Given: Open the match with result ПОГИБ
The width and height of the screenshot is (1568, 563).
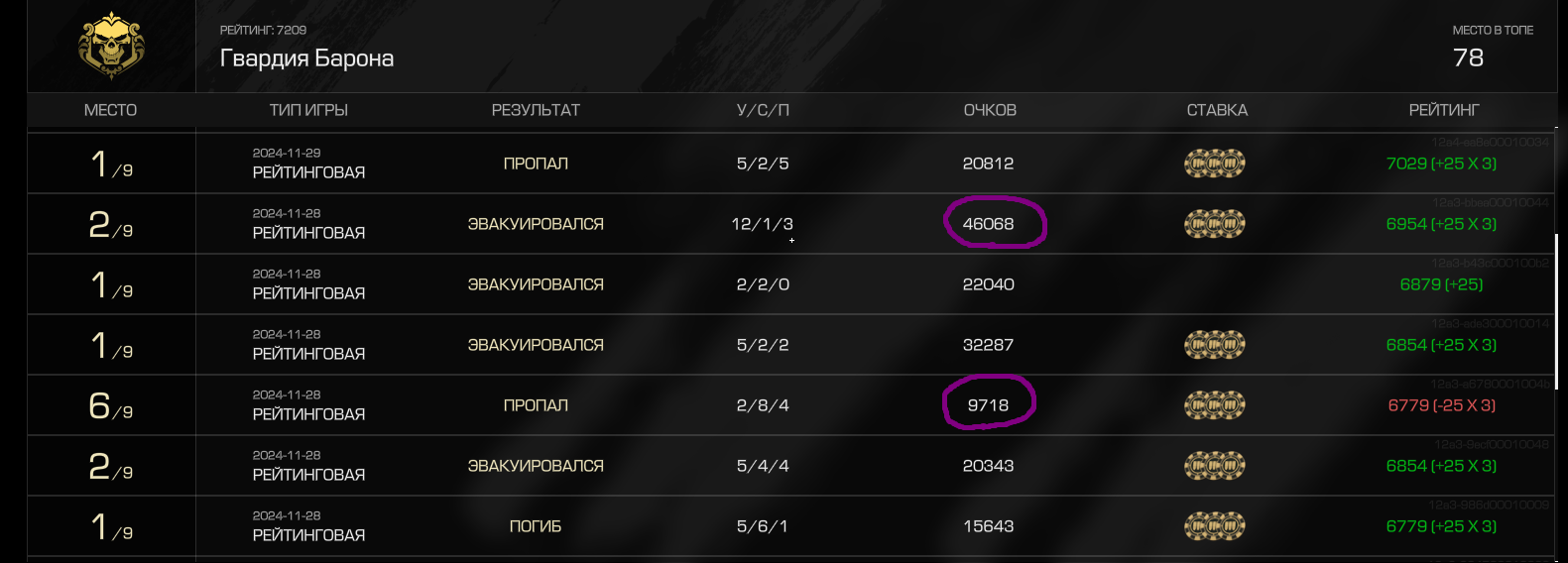Looking at the screenshot, I should (536, 526).
